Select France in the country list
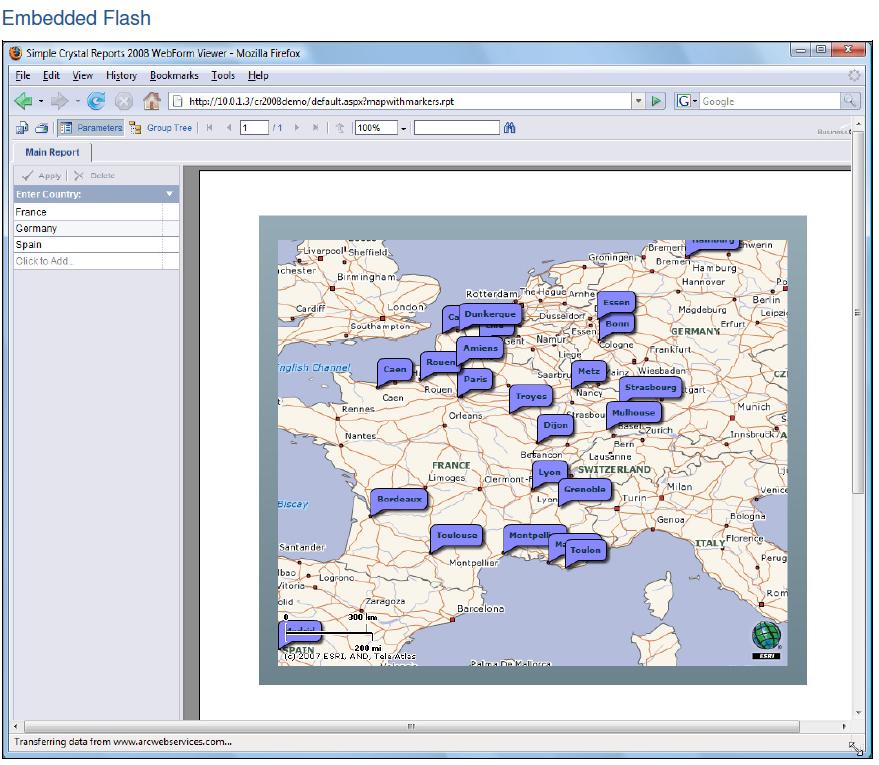 [96, 212]
